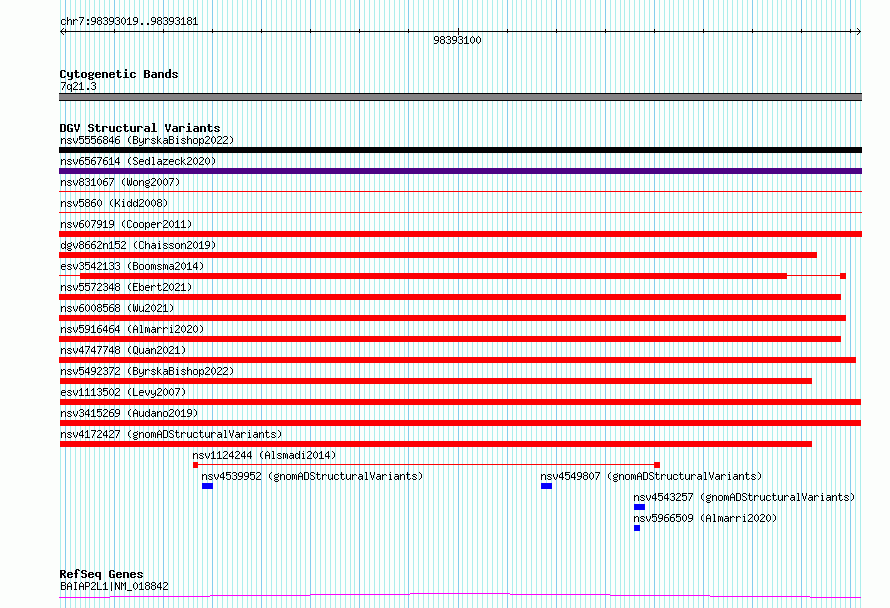
Task: Select variant label esv3542133 (Boomsma2014)
Action: click(x=132, y=266)
